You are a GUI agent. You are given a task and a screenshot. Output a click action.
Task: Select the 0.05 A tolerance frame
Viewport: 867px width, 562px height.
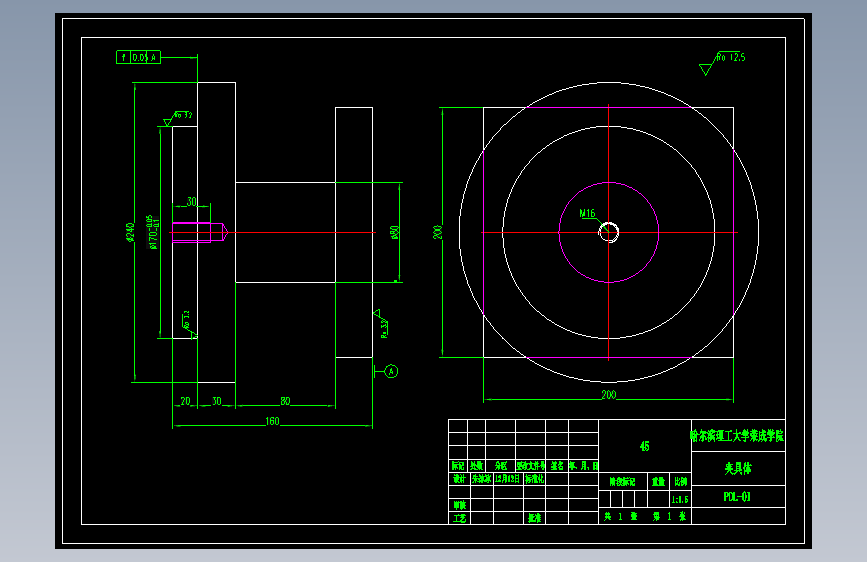pos(138,57)
